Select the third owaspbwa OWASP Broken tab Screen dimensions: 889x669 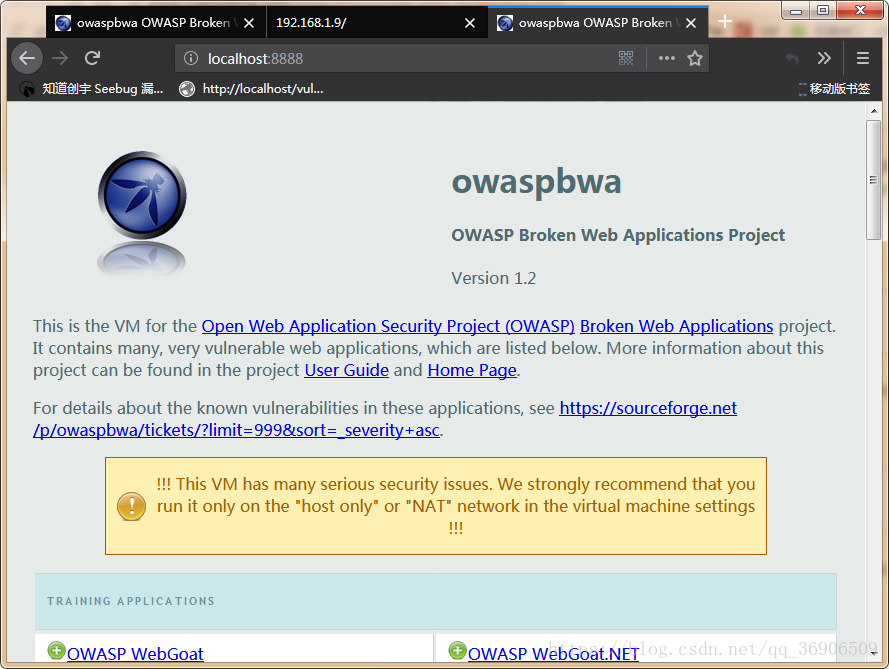tap(598, 23)
